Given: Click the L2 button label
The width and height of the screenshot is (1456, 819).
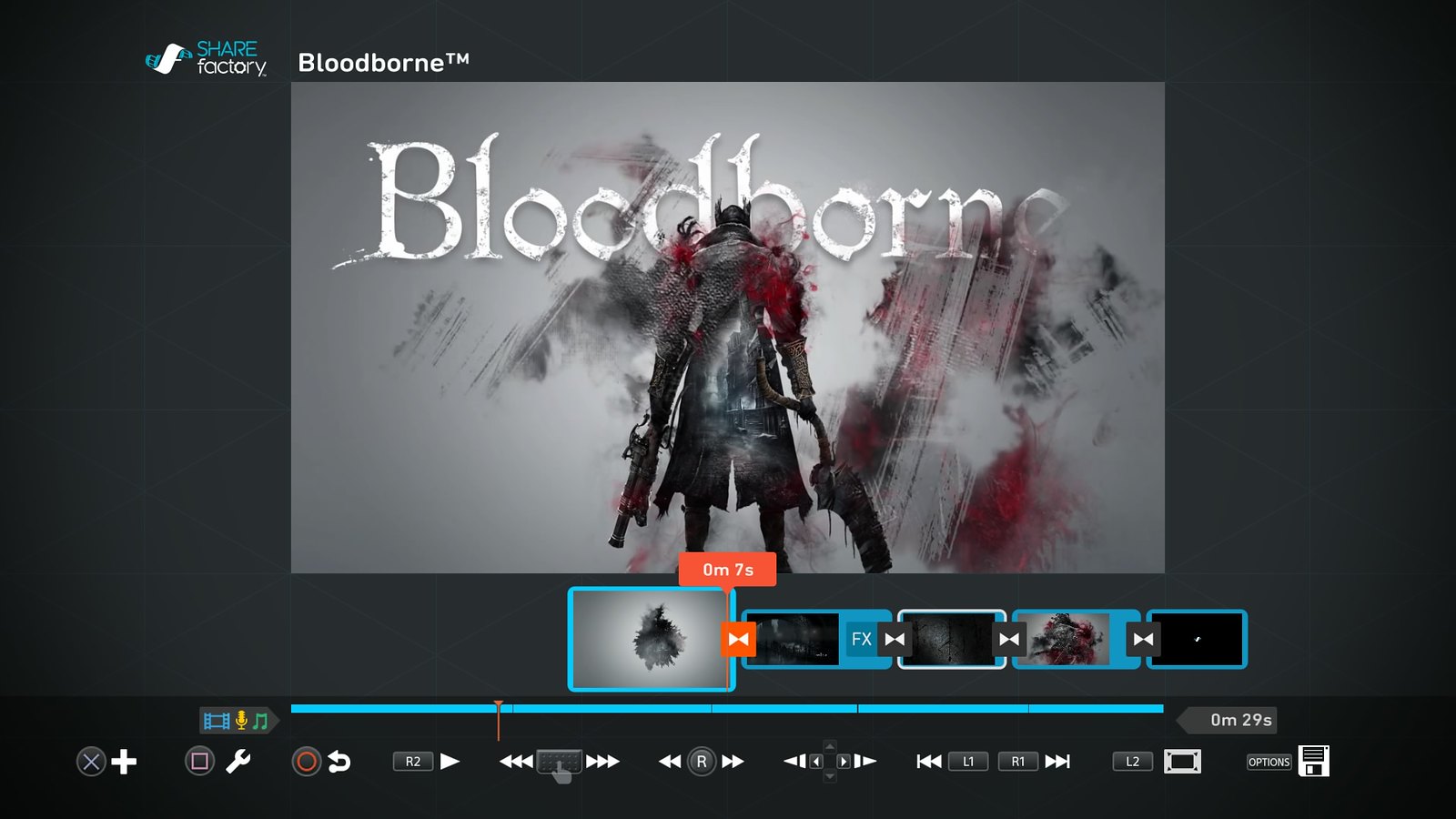Looking at the screenshot, I should (x=1133, y=762).
